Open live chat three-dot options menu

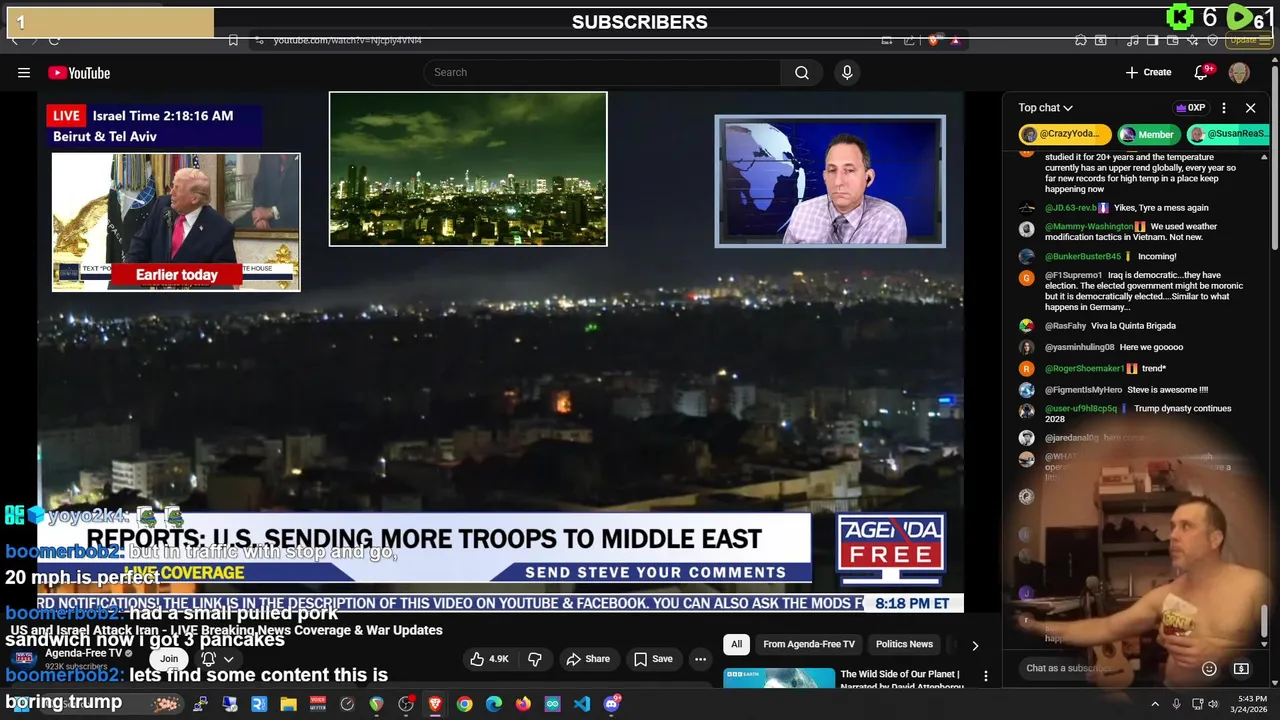pyautogui.click(x=1223, y=108)
